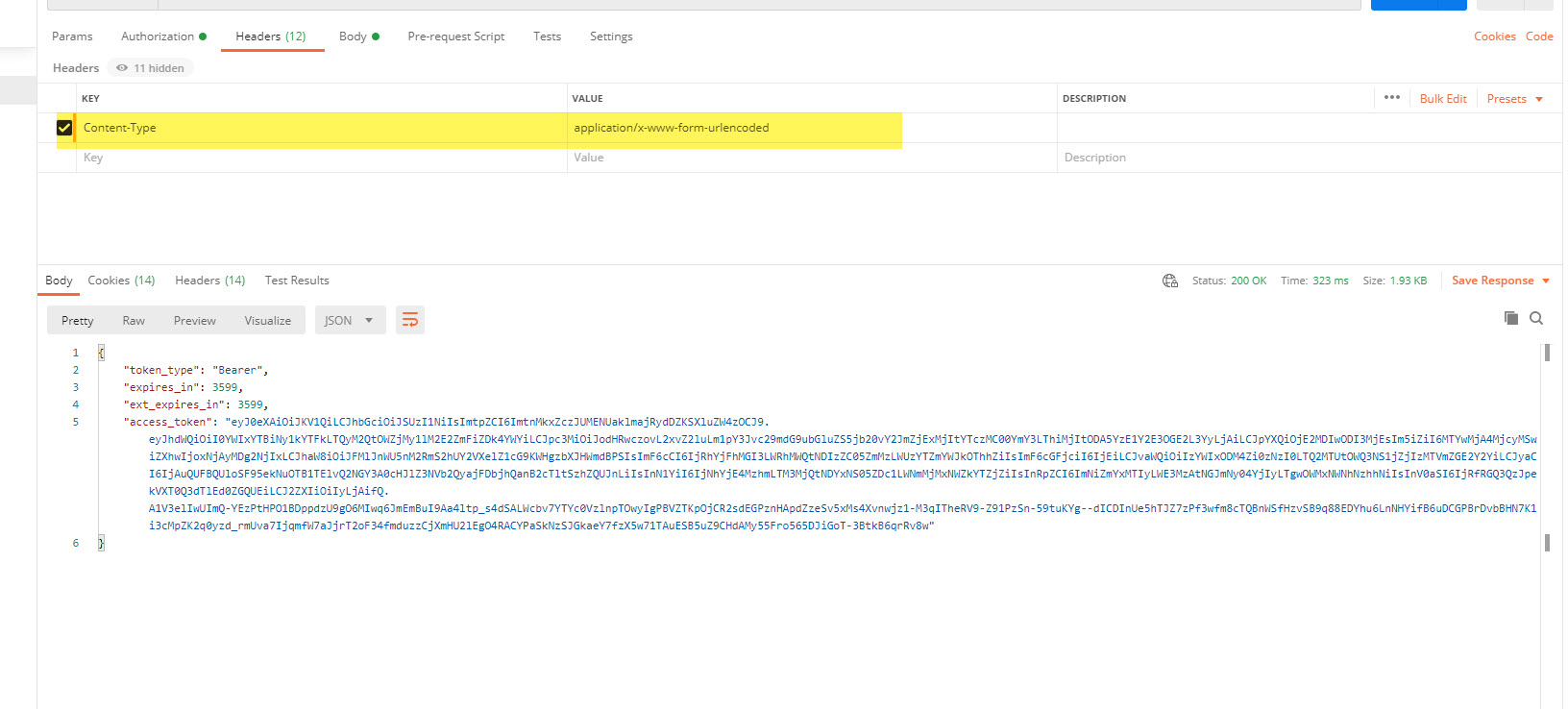Viewport: 1568px width, 709px height.
Task: Select the Raw response view
Action: coord(134,321)
